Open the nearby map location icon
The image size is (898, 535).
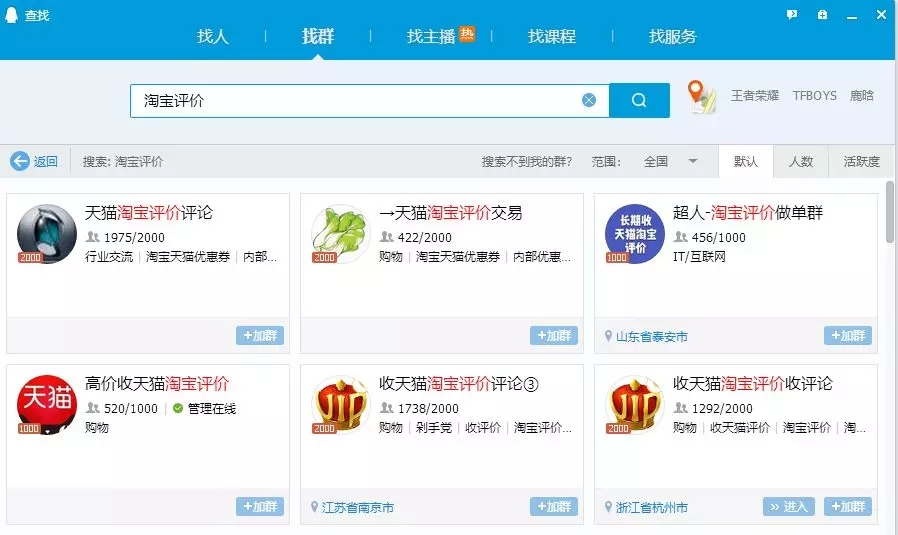702,96
